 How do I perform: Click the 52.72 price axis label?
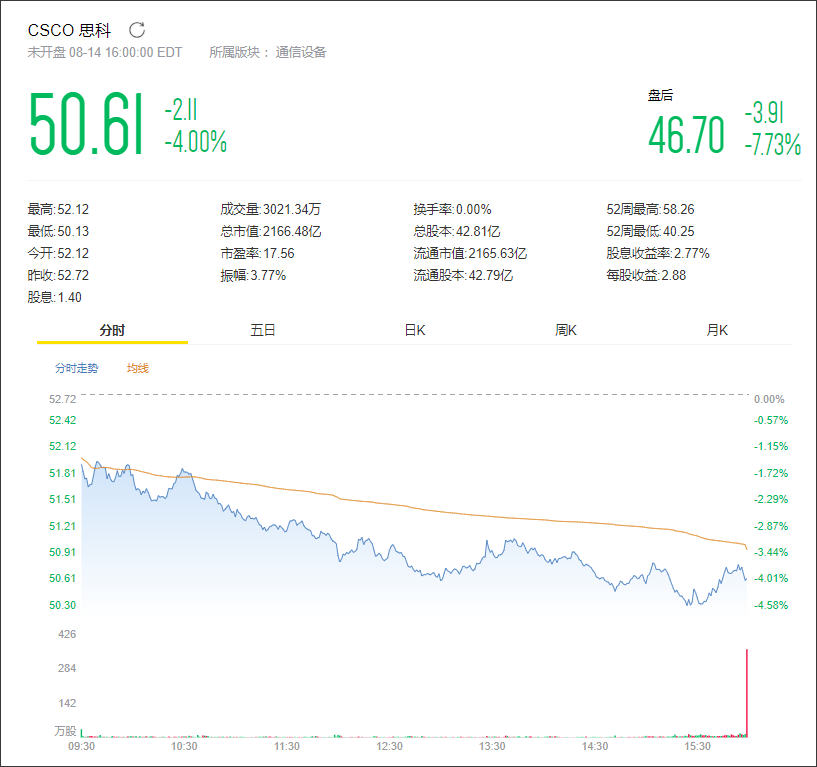coord(63,399)
